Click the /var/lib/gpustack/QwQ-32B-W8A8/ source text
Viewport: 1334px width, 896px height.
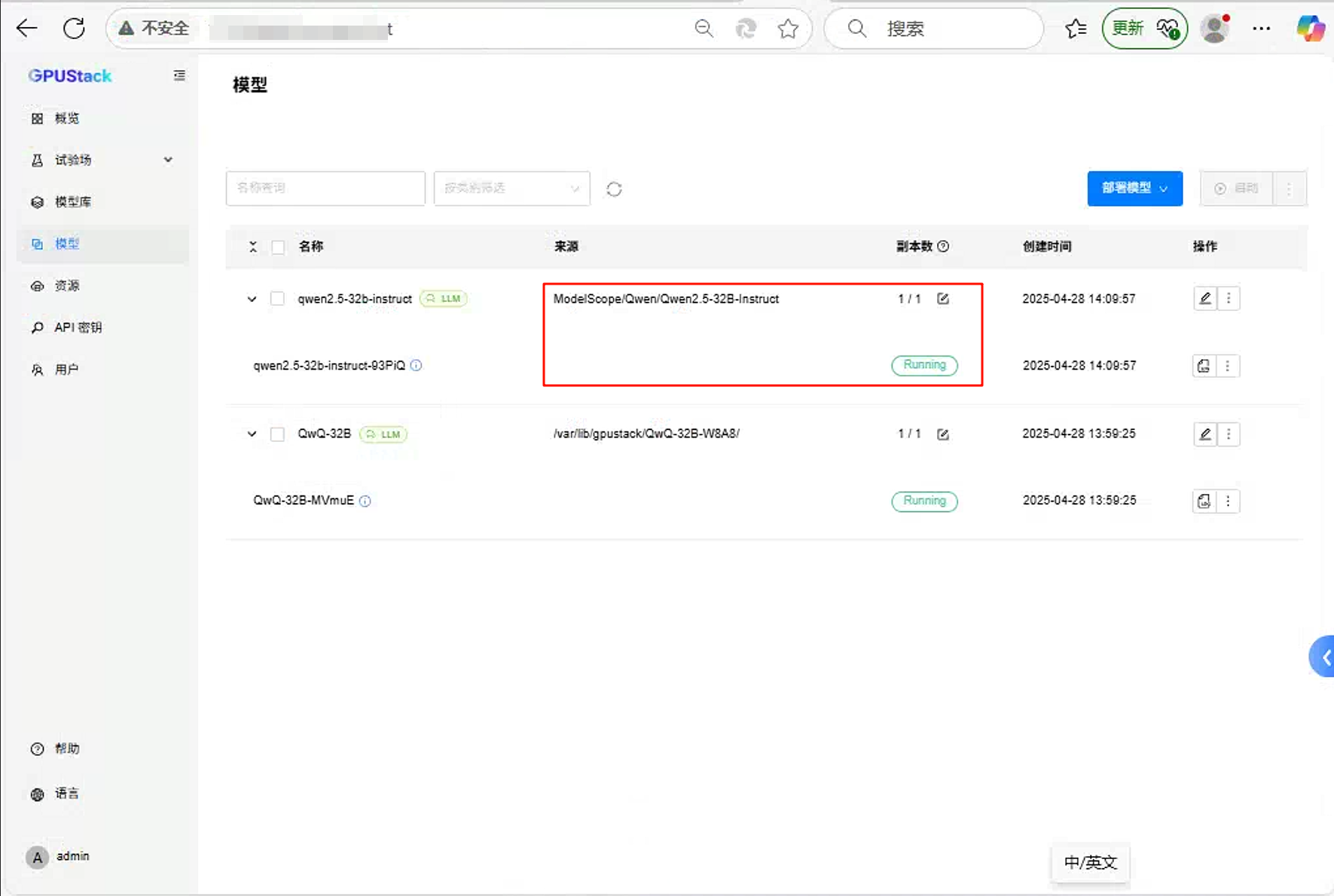[x=646, y=434]
